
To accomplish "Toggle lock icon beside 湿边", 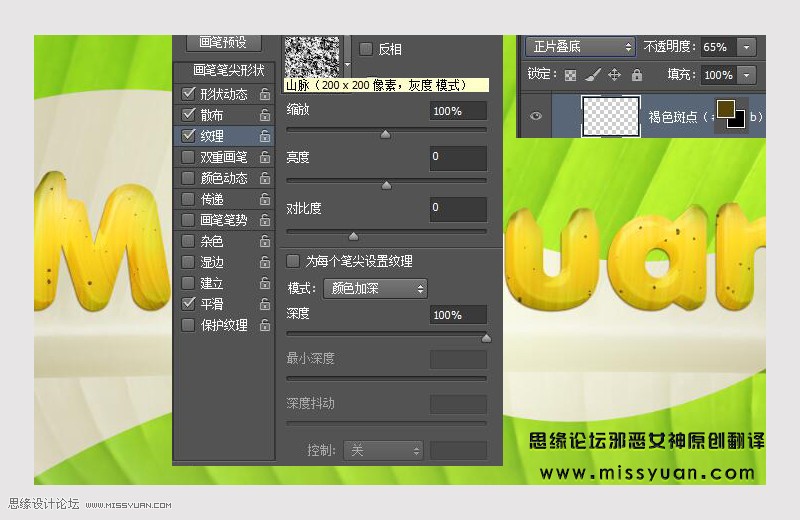I will 265,262.
